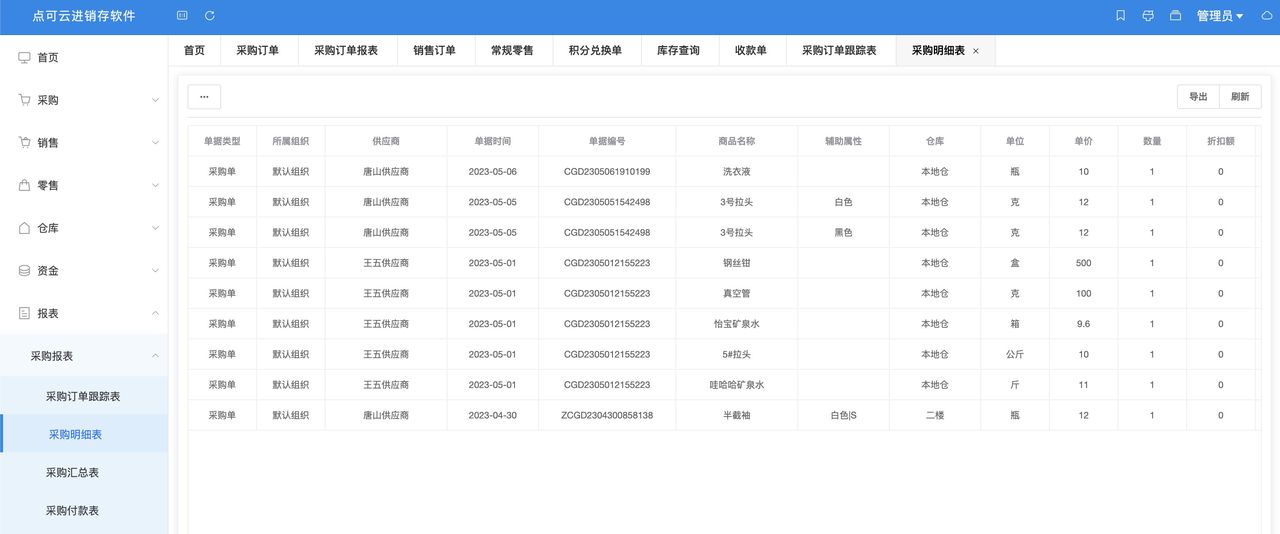Click the coins icon beside 资金
The width and height of the screenshot is (1280, 534).
coord(24,271)
